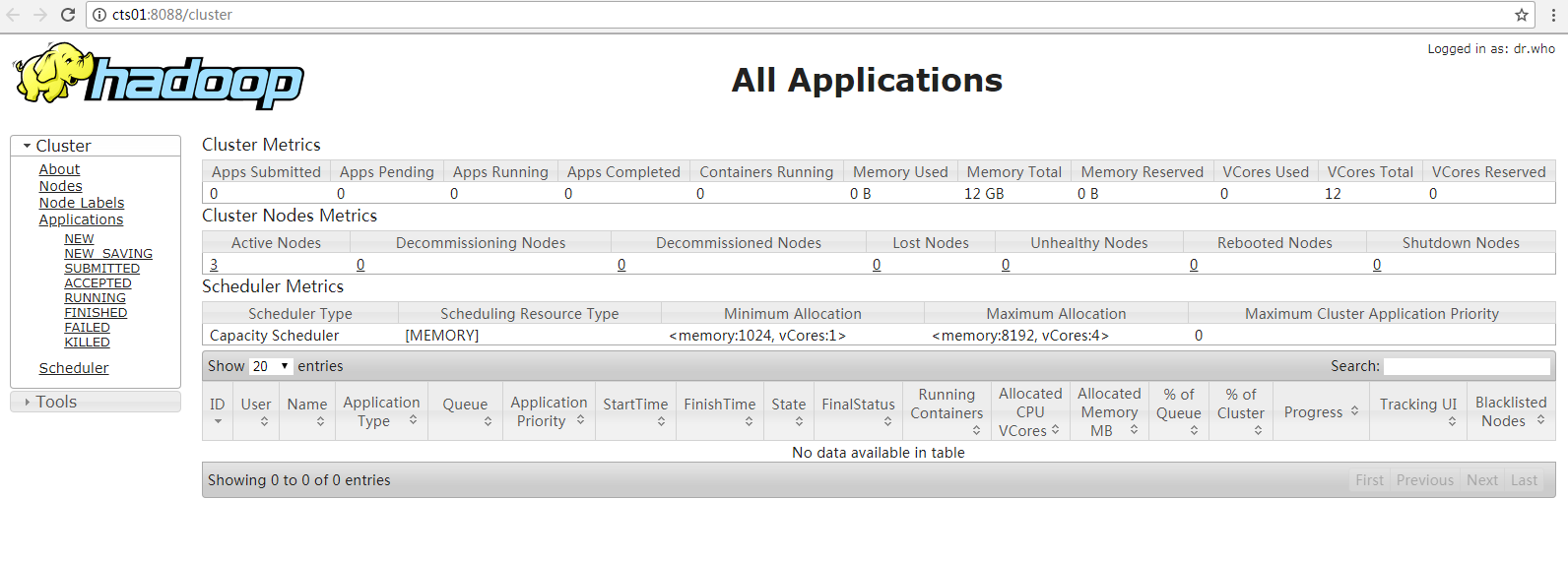Open the Applications link
Image resolution: width=1568 pixels, height=562 pixels.
[81, 219]
